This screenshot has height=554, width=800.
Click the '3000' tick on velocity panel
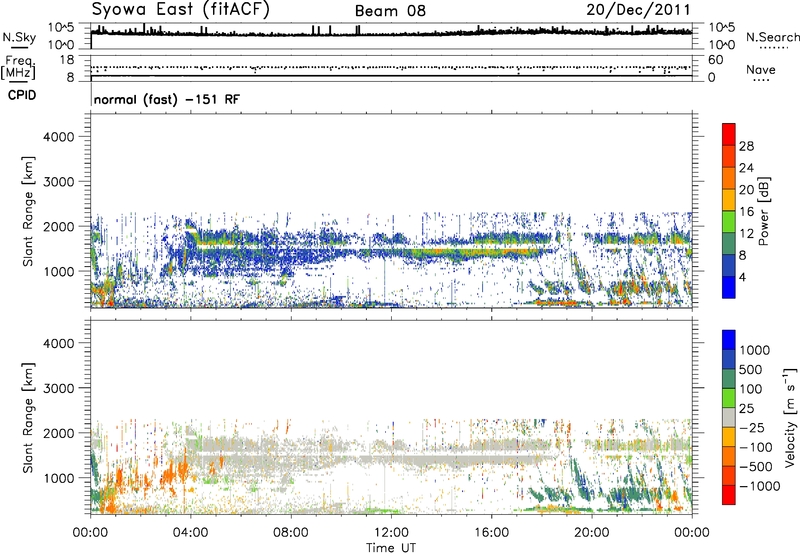(58, 388)
